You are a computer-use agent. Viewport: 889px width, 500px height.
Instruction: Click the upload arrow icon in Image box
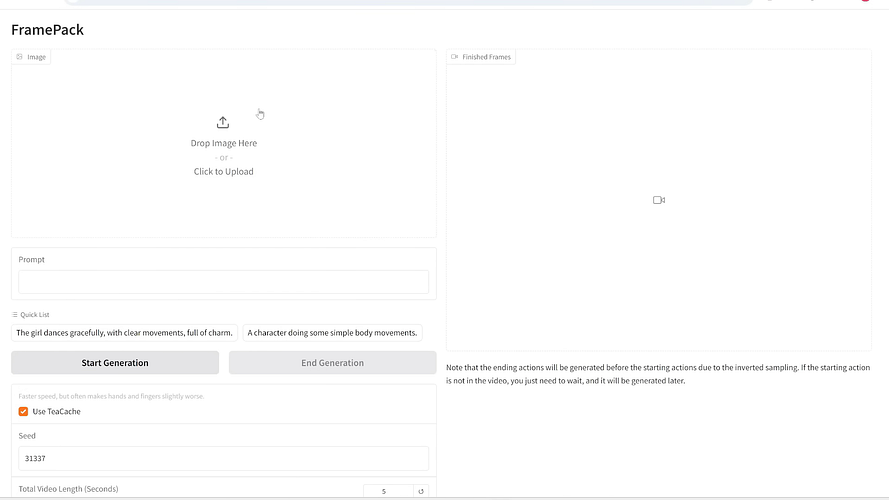(223, 122)
